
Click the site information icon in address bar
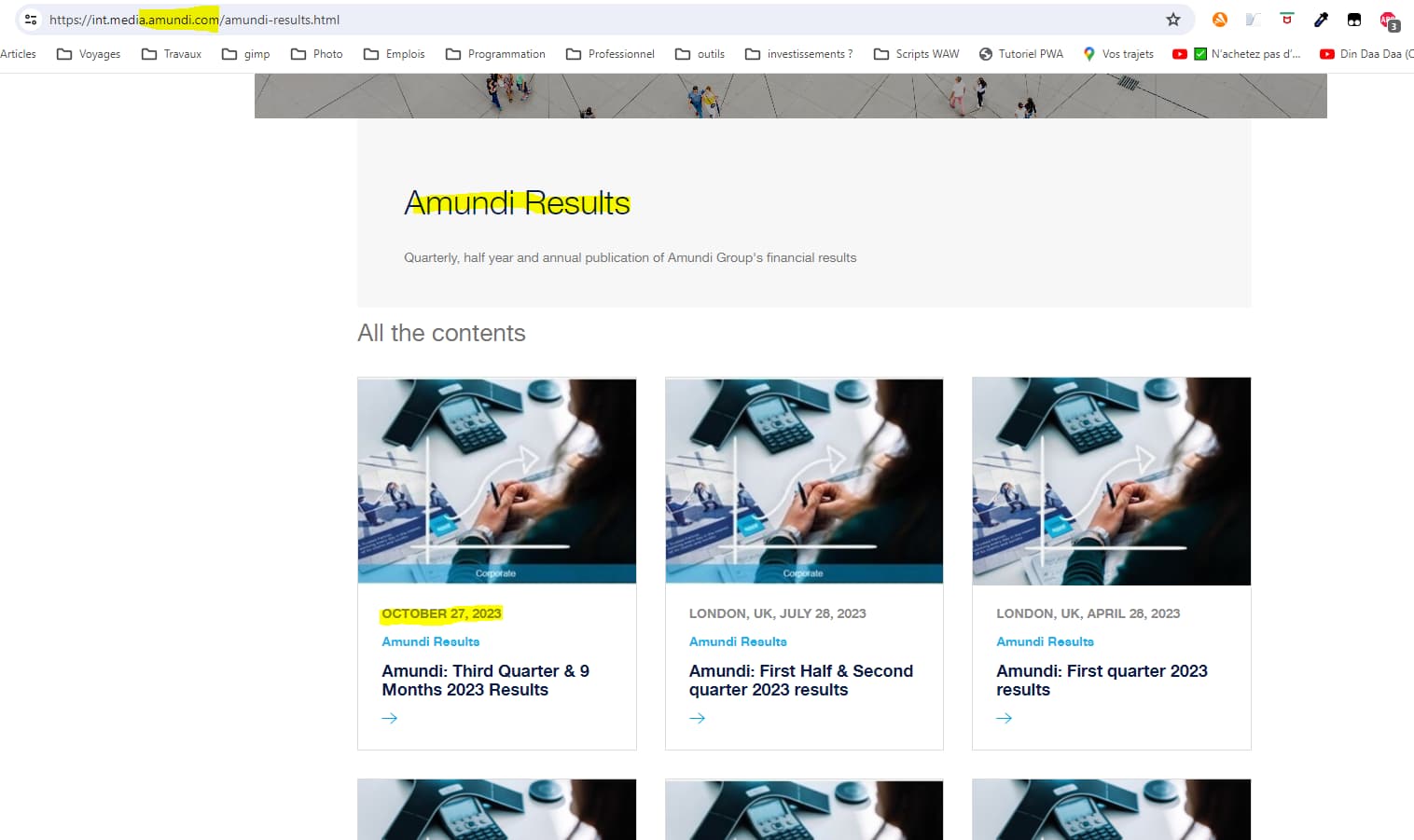[x=31, y=20]
